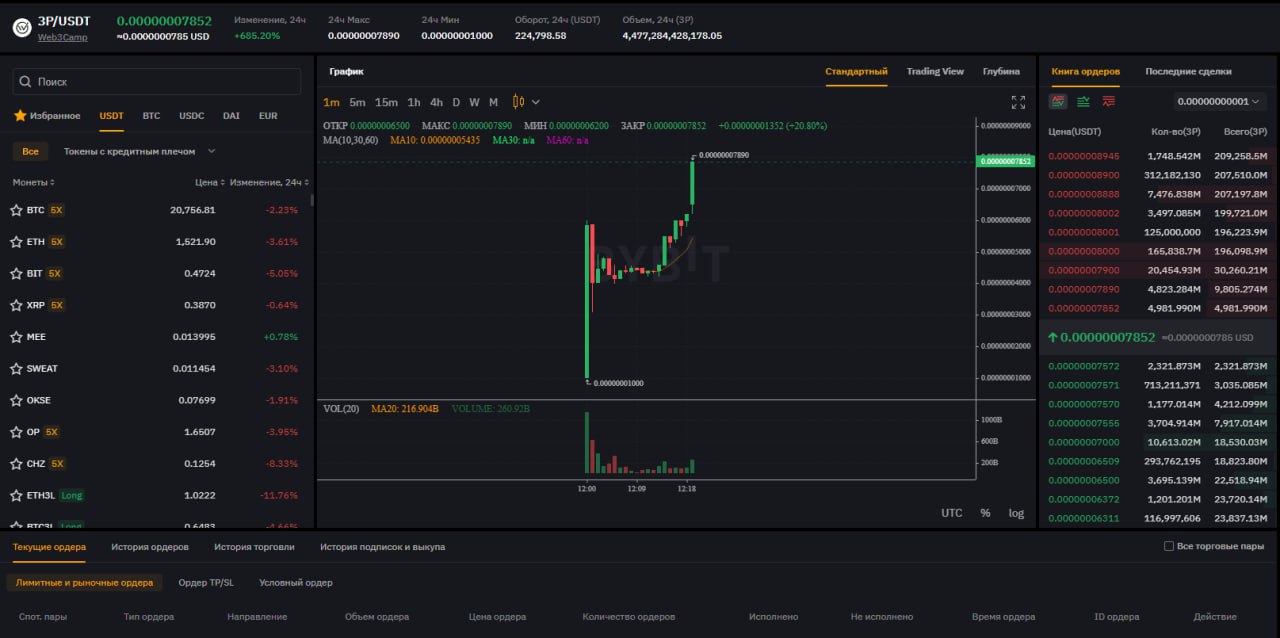The height and width of the screenshot is (638, 1280).
Task: Toggle favorite star for XRP
Action: click(16, 305)
